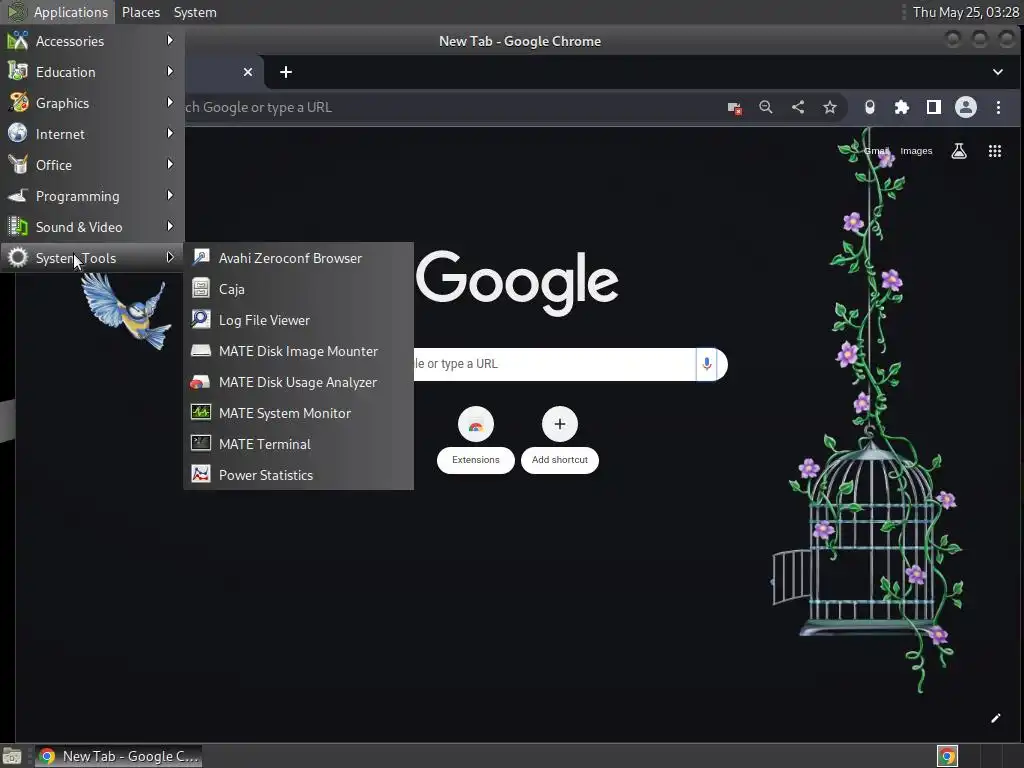Open the System panel menu

point(195,12)
